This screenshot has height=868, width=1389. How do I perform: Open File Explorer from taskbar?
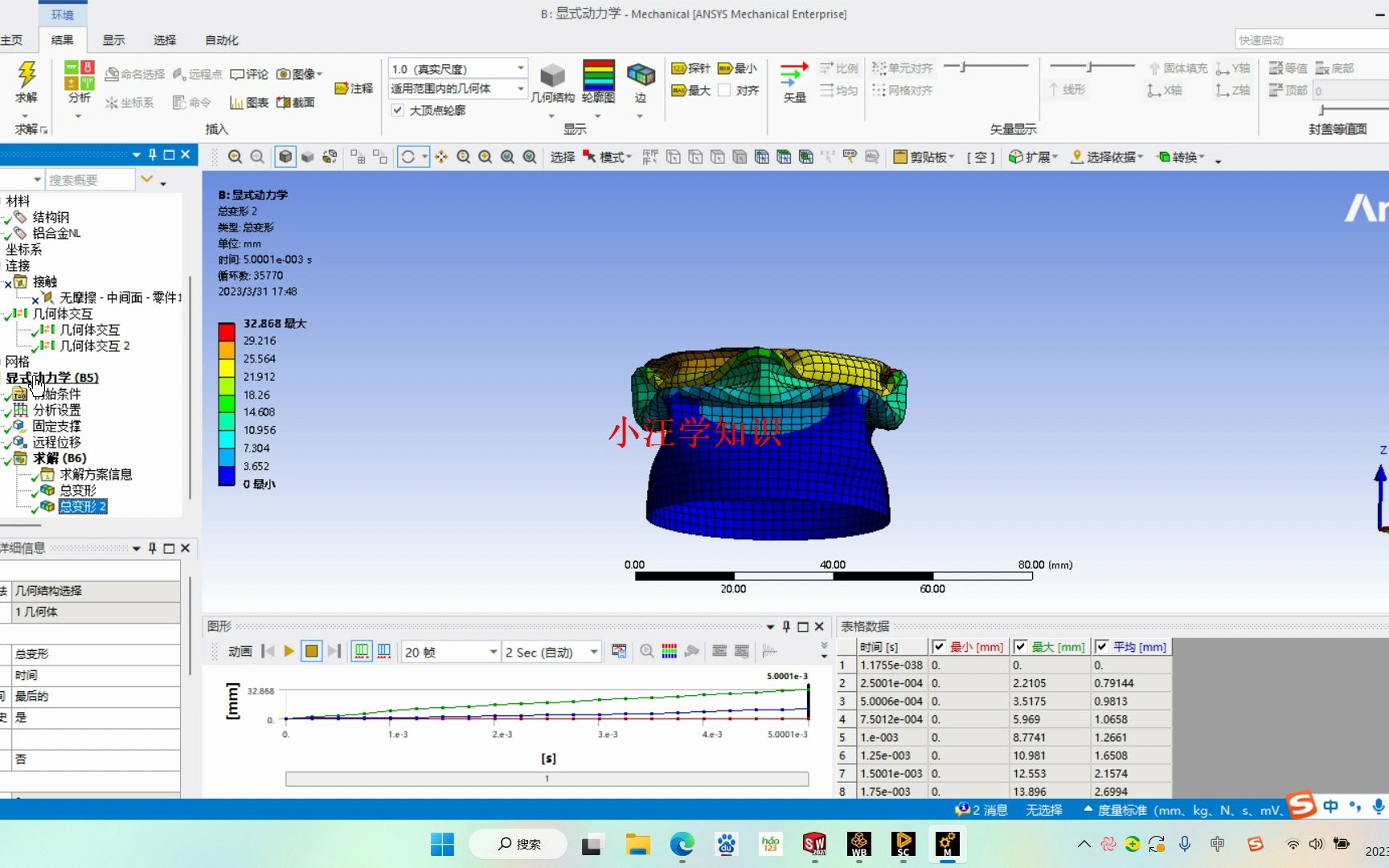coord(638,844)
